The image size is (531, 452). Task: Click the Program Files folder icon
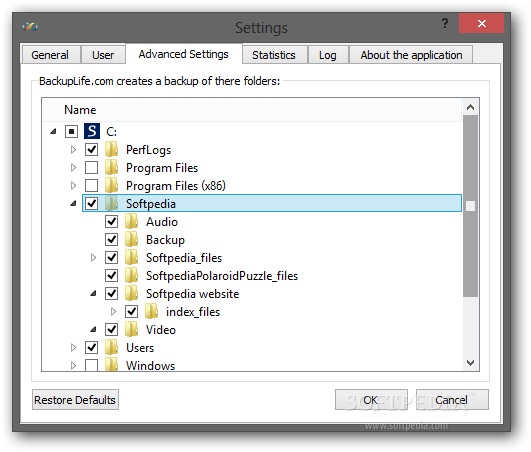coord(111,167)
